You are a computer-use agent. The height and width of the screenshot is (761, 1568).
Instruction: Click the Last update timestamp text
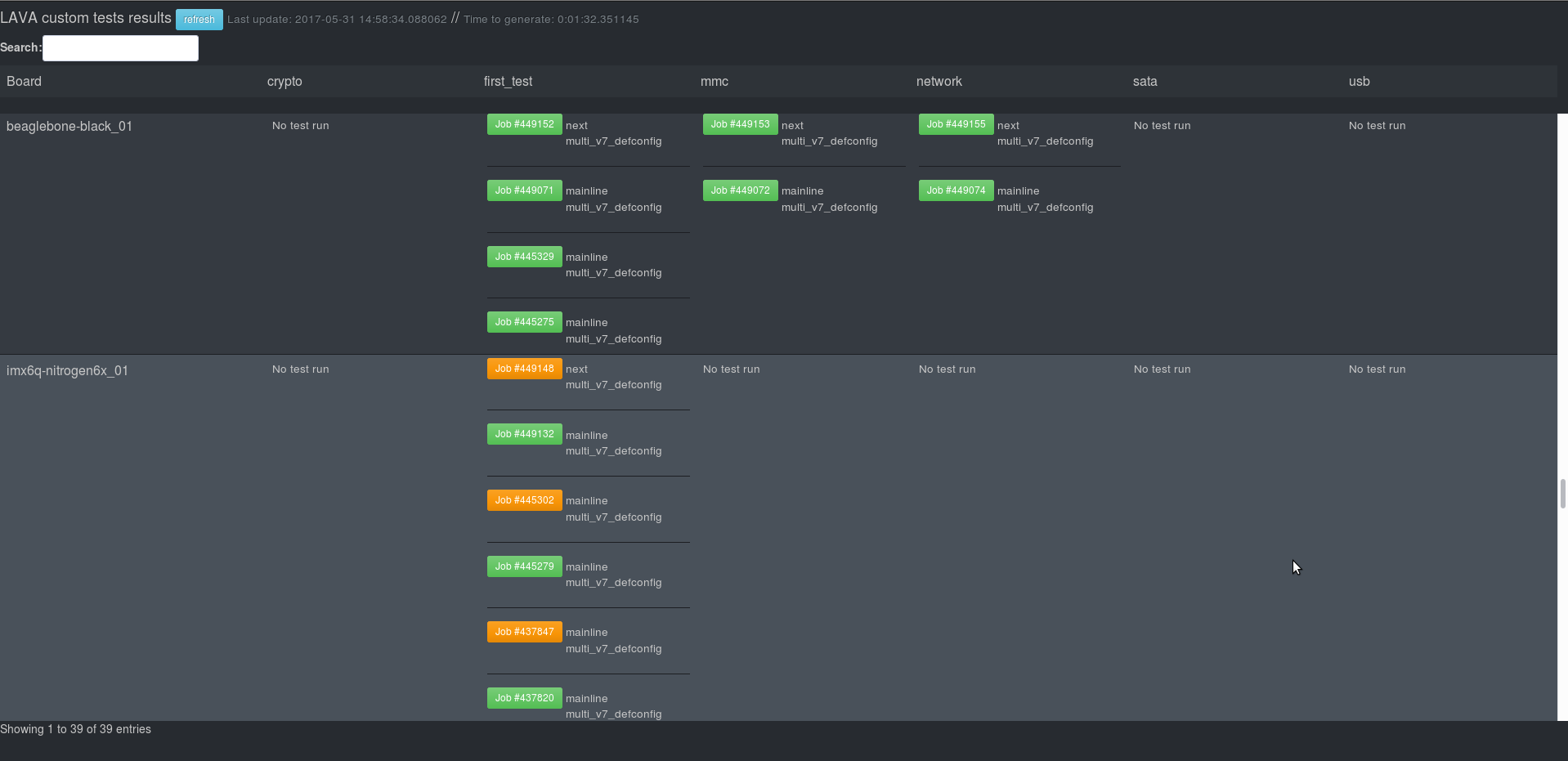click(337, 20)
